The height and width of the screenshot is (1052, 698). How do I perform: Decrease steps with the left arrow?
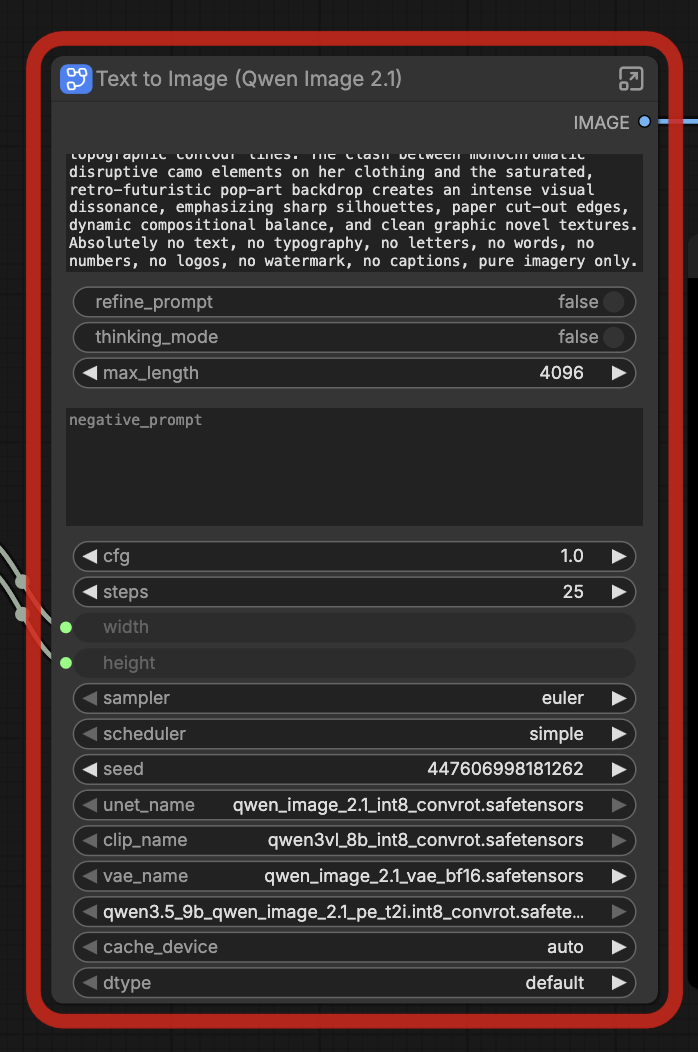coord(90,592)
